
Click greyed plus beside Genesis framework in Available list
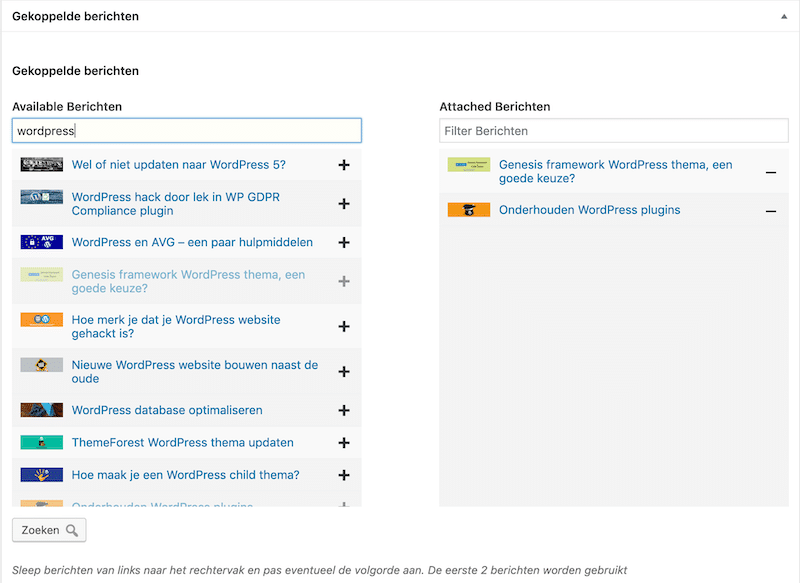(344, 281)
